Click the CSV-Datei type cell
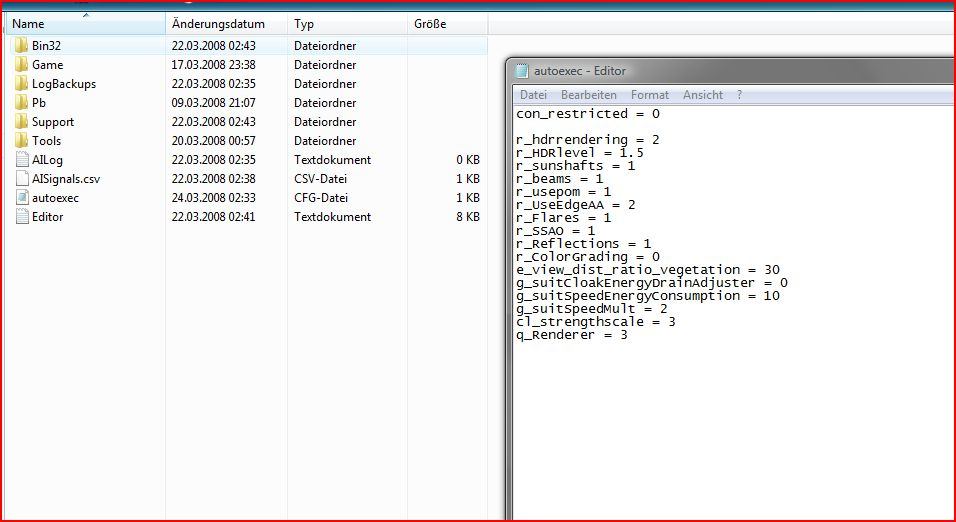Image resolution: width=956 pixels, height=522 pixels. click(x=323, y=179)
